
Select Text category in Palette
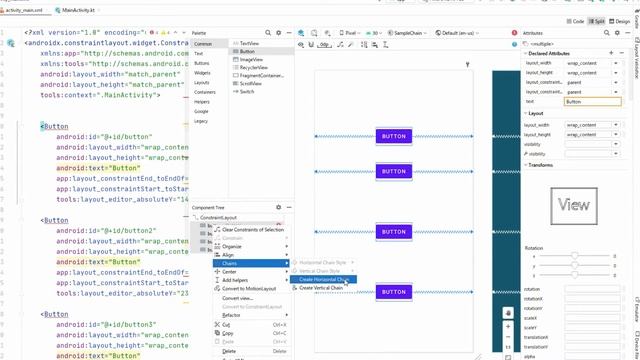(x=199, y=53)
